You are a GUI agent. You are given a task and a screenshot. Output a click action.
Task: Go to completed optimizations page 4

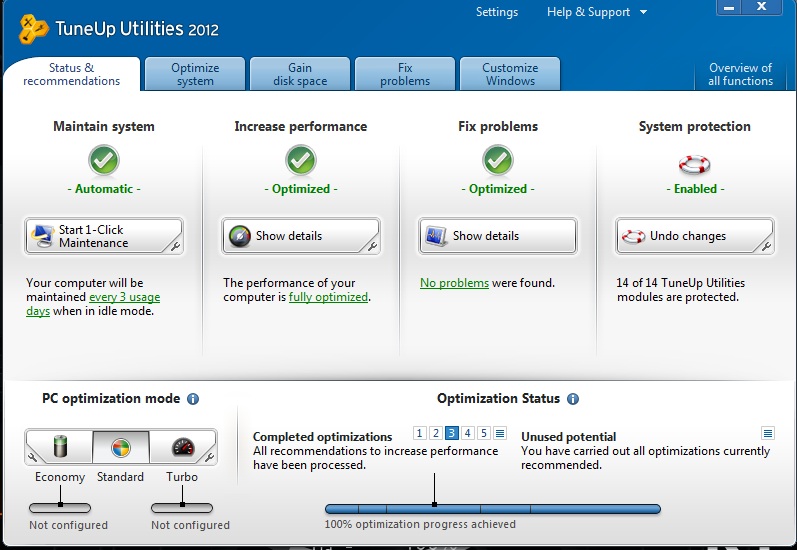pos(468,433)
